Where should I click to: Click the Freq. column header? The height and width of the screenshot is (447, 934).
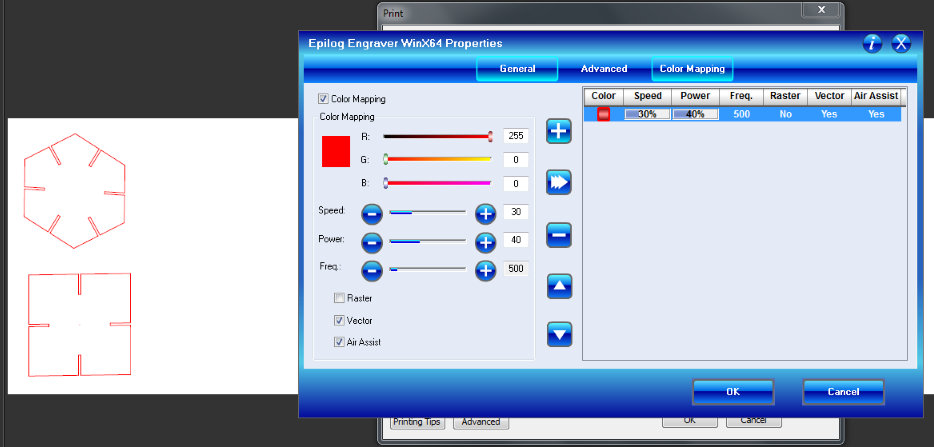click(x=741, y=96)
